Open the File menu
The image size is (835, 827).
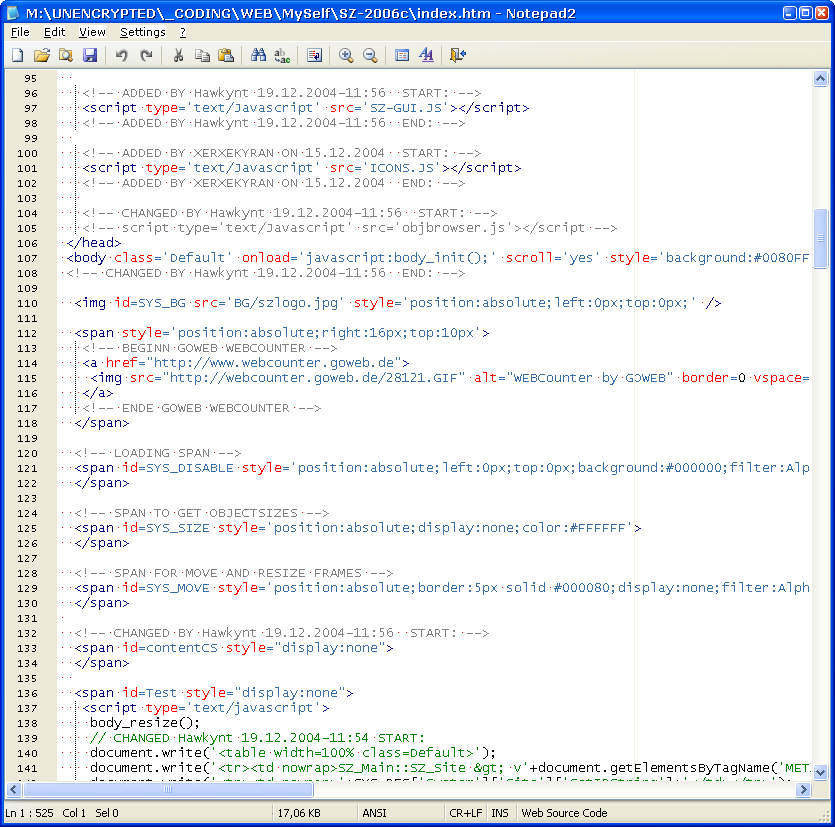pos(20,32)
